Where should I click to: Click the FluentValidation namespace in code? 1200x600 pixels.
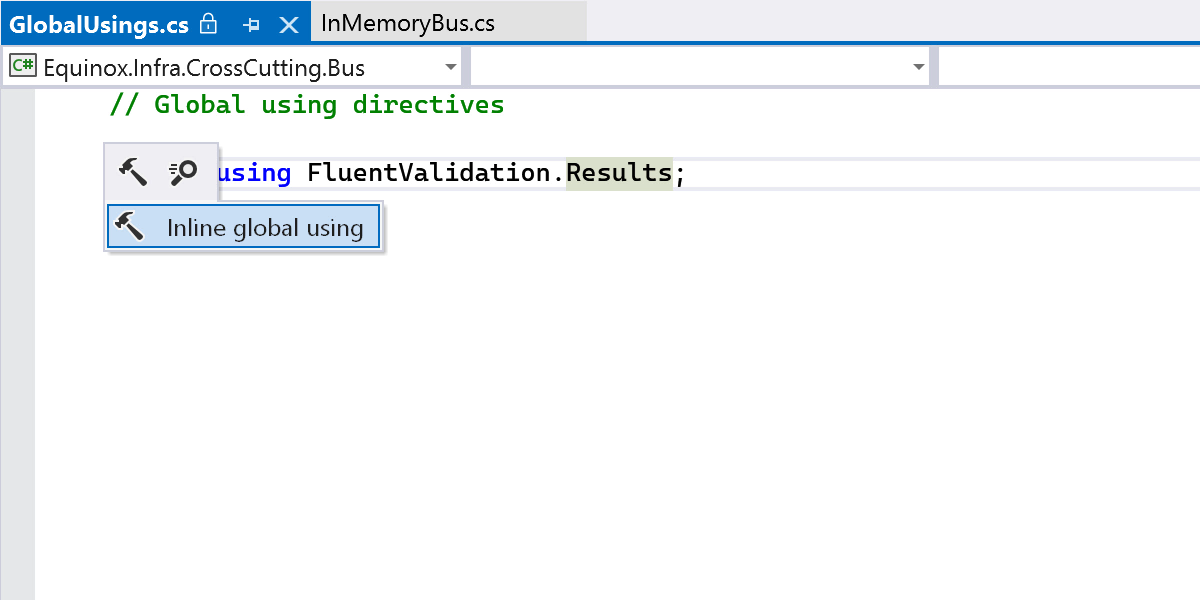click(x=429, y=173)
